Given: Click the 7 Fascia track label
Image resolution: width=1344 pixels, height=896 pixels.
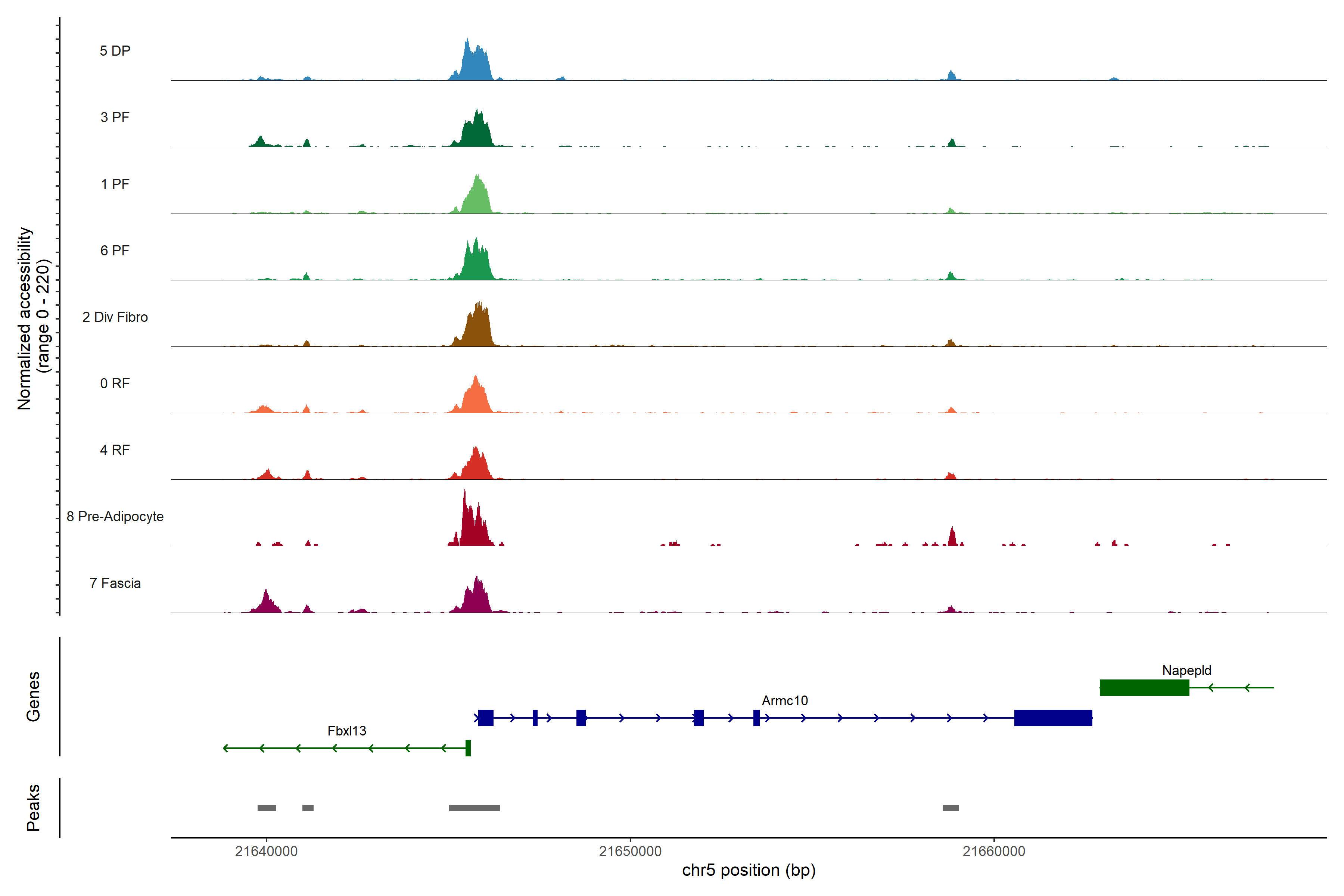Looking at the screenshot, I should (115, 584).
